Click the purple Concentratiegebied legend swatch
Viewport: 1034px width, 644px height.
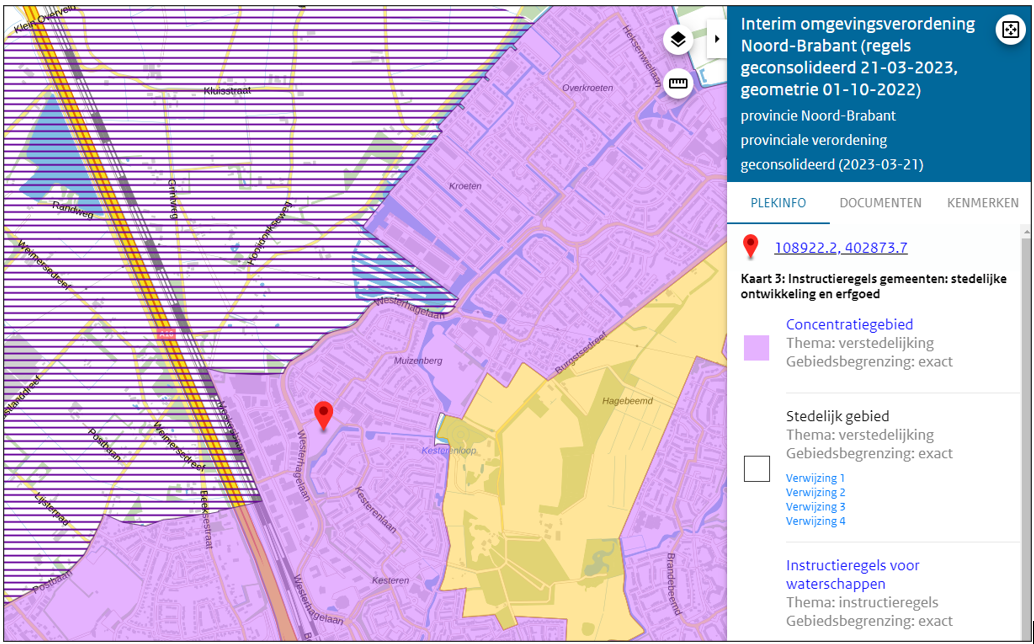click(757, 348)
